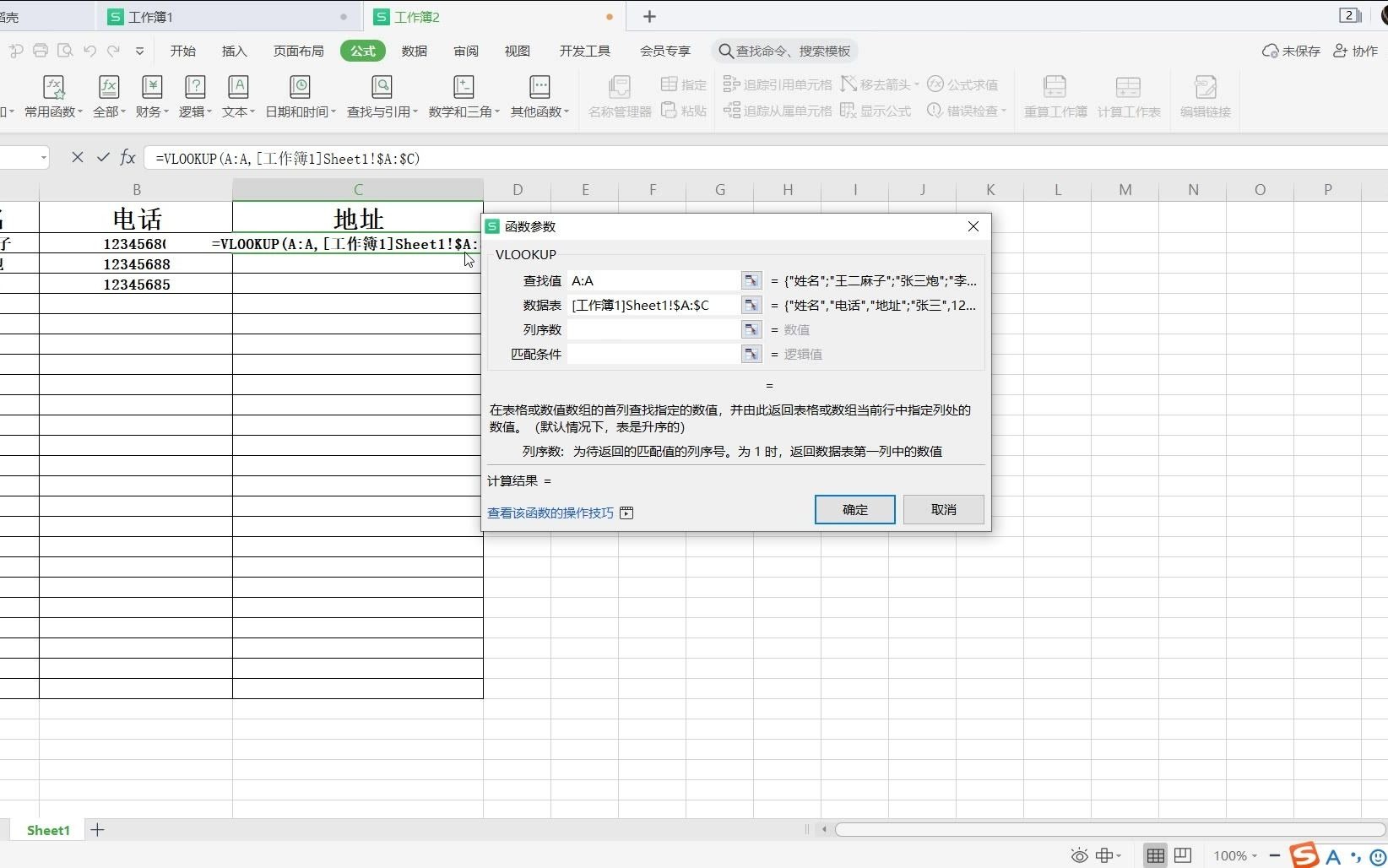Switch to the 工作簿1 document tab
Screen dimensions: 1388x868
pyautogui.click(x=228, y=16)
